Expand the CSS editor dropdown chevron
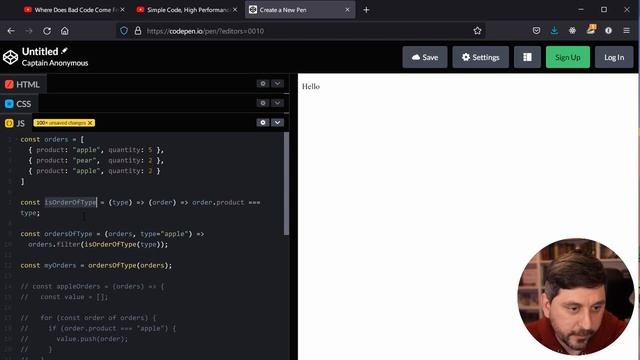Image resolution: width=640 pixels, height=360 pixels. tap(277, 103)
